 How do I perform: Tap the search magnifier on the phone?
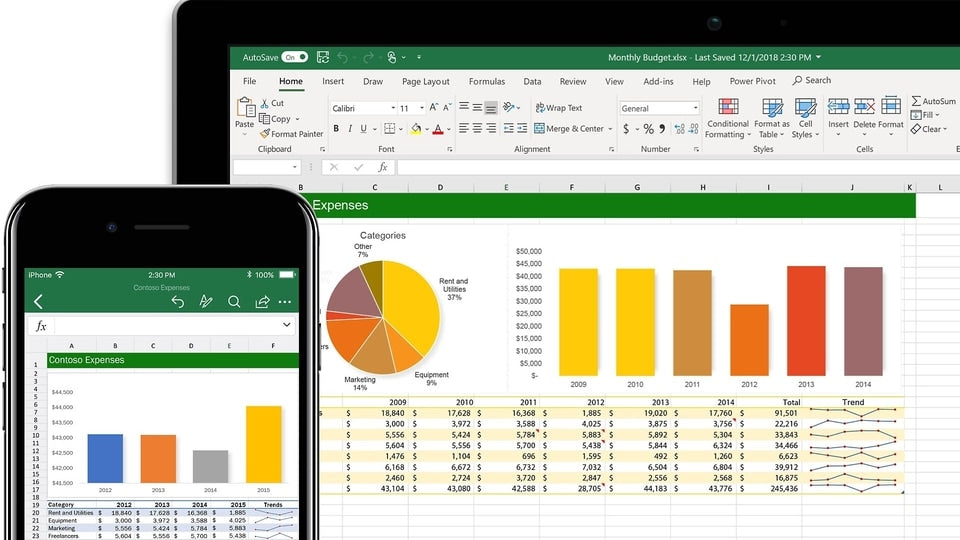coord(234,301)
